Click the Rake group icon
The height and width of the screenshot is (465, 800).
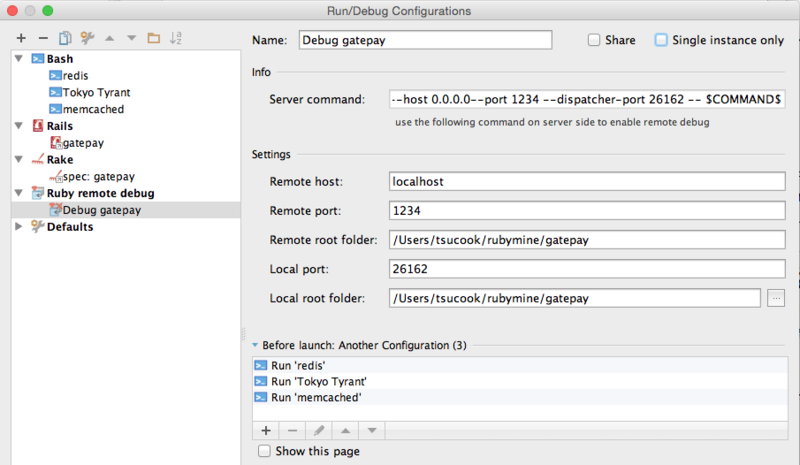[38, 159]
